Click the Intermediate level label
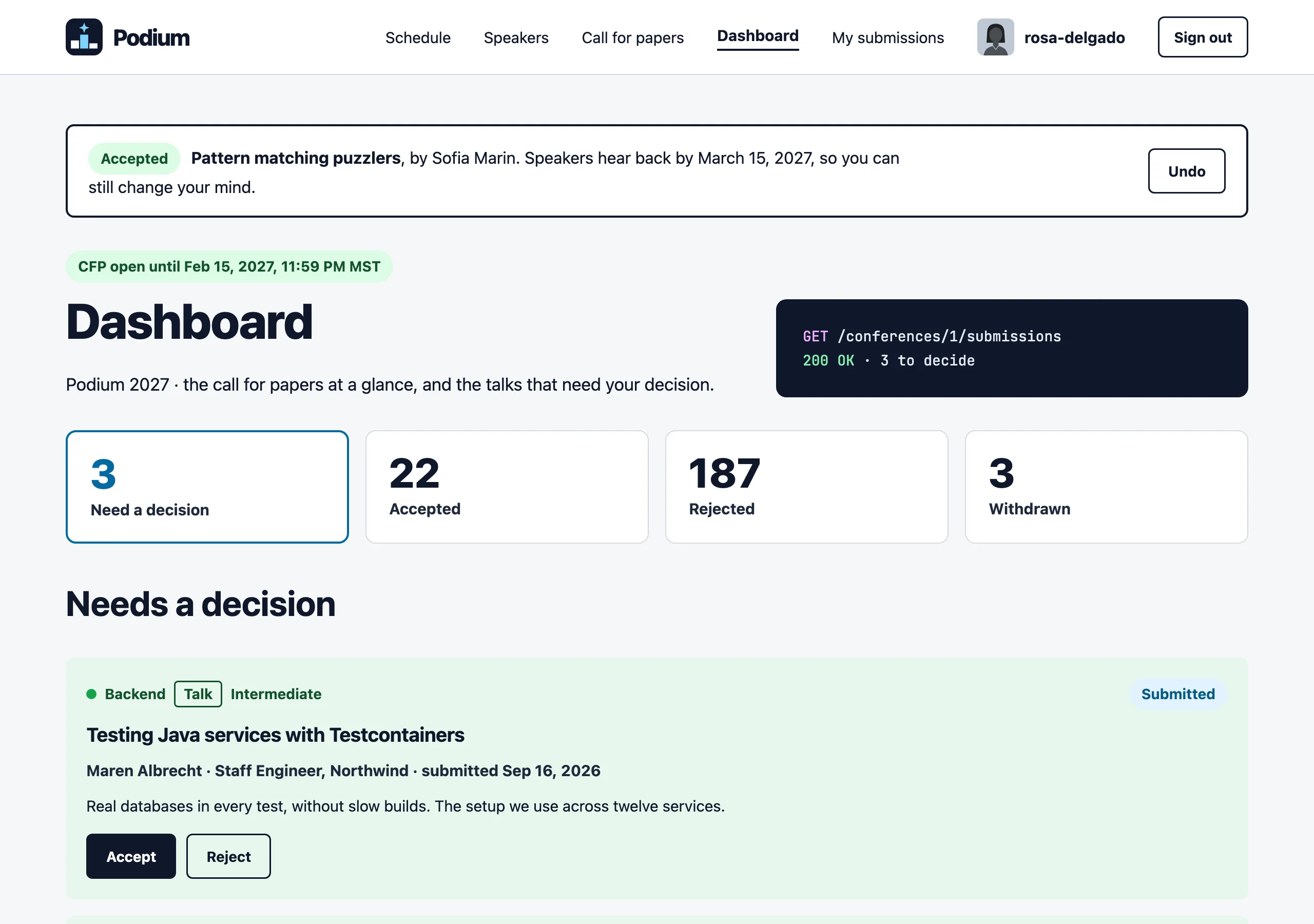 tap(276, 694)
